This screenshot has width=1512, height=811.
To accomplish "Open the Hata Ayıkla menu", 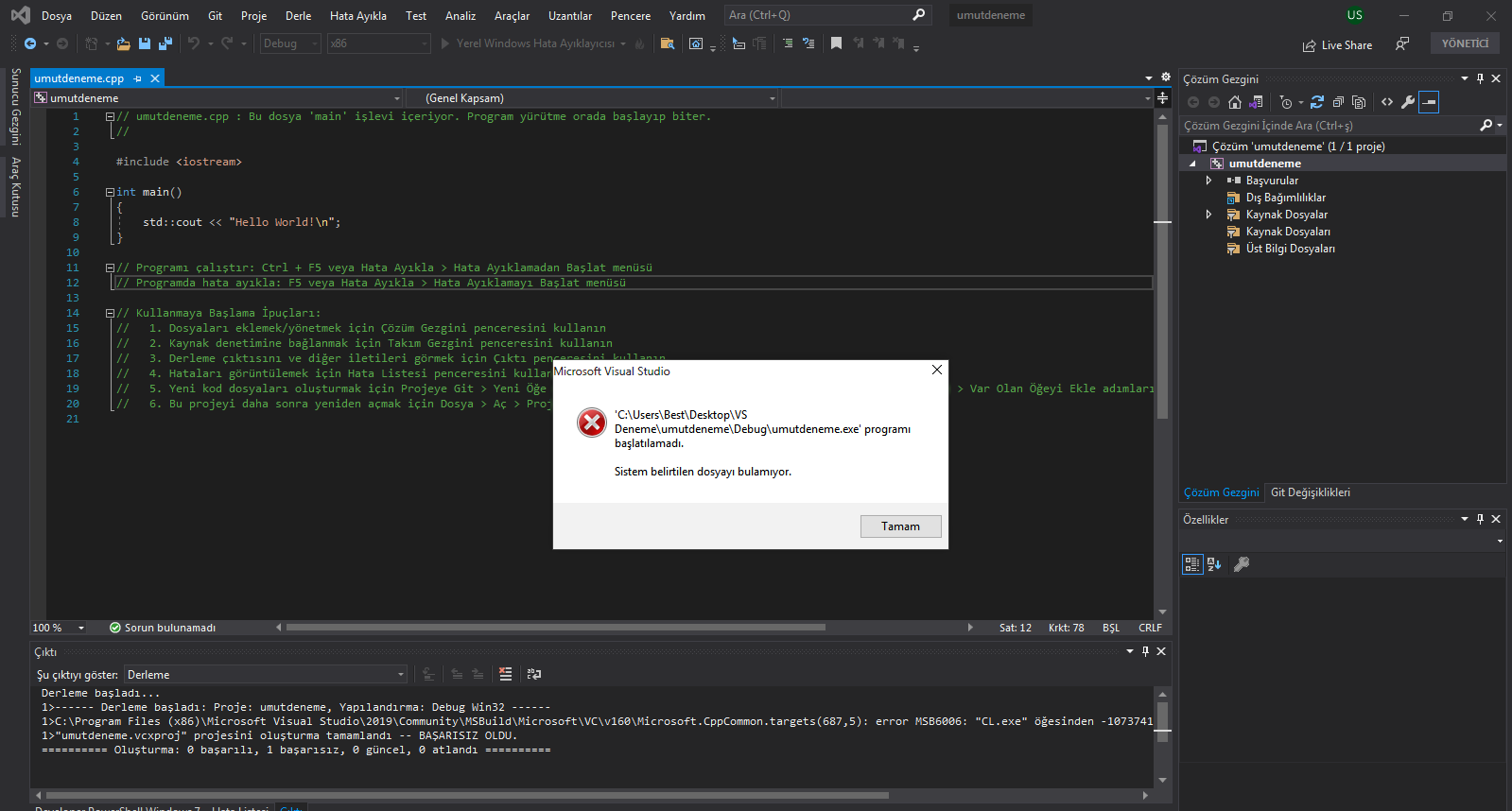I will 358,16.
